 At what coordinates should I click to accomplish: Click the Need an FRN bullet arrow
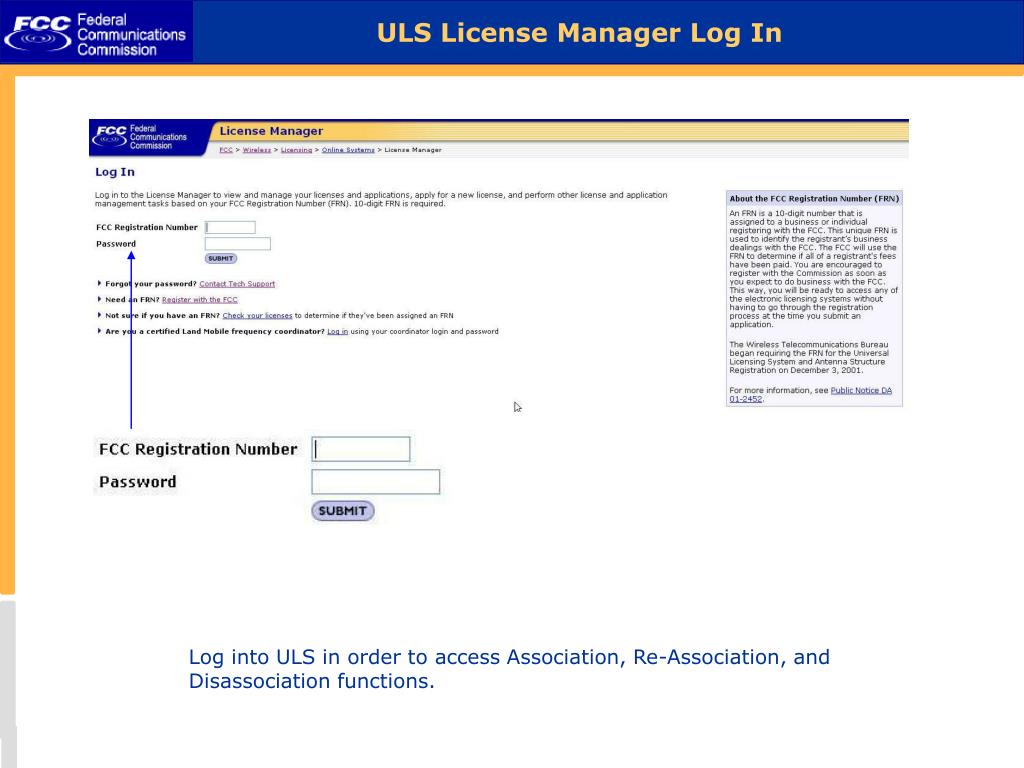(99, 299)
